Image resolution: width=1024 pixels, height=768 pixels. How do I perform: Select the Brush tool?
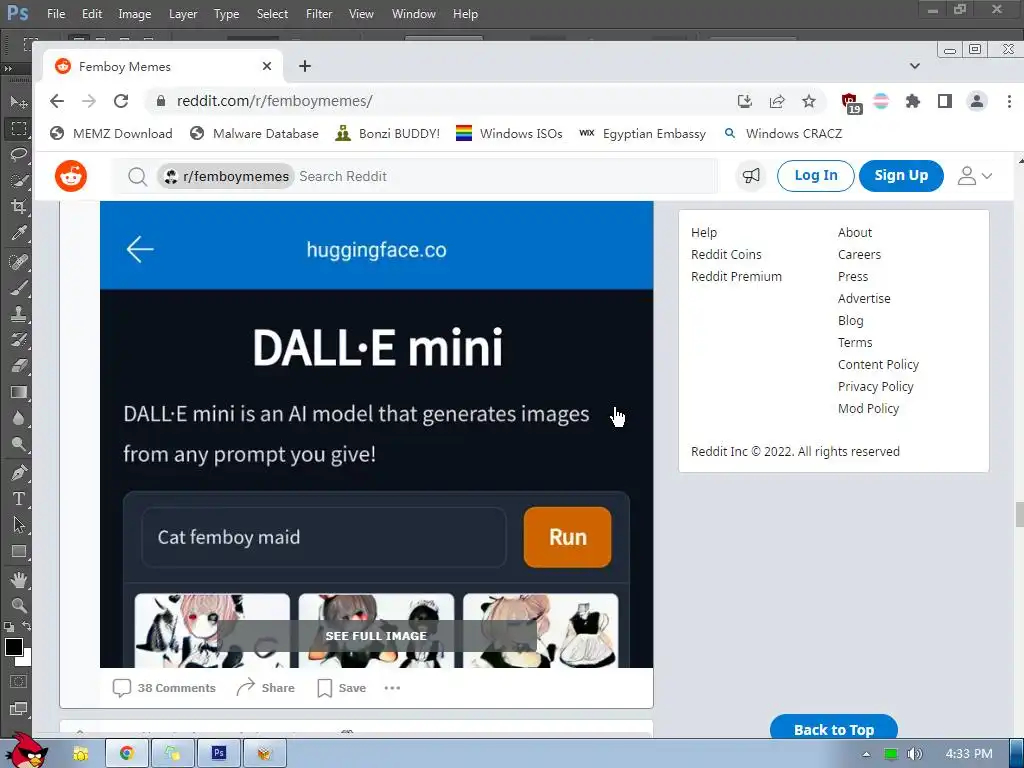coord(18,287)
